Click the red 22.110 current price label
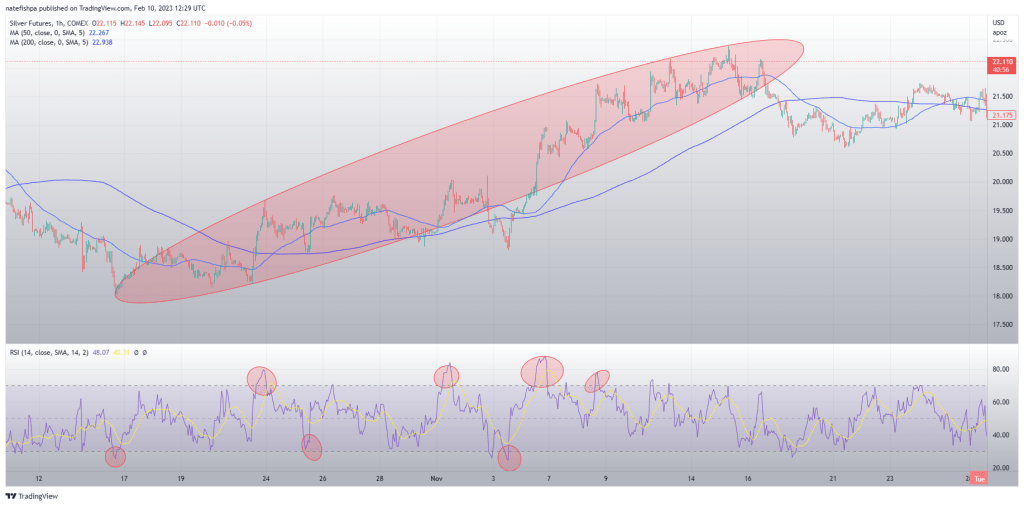The image size is (1024, 506). pyautogui.click(x=999, y=62)
